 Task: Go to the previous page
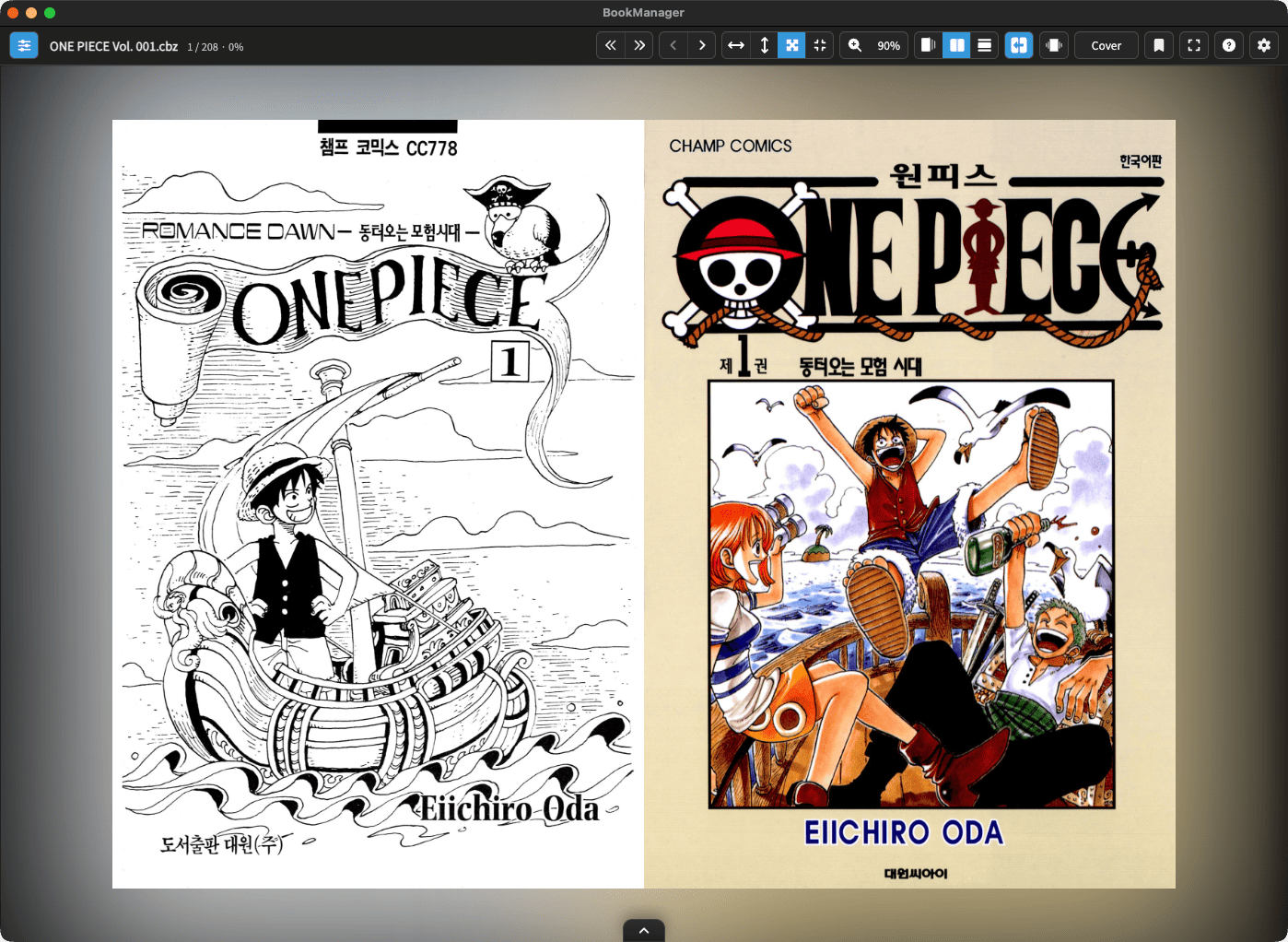point(673,45)
